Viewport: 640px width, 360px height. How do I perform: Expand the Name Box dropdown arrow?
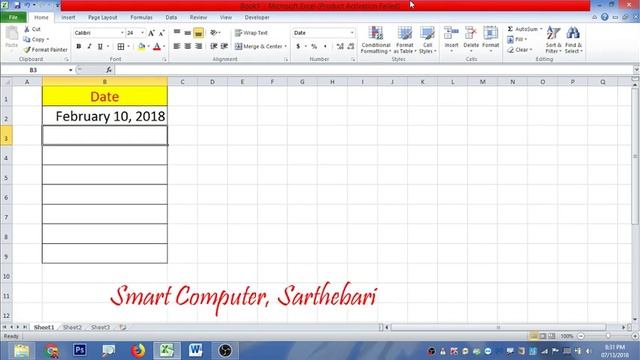70,70
